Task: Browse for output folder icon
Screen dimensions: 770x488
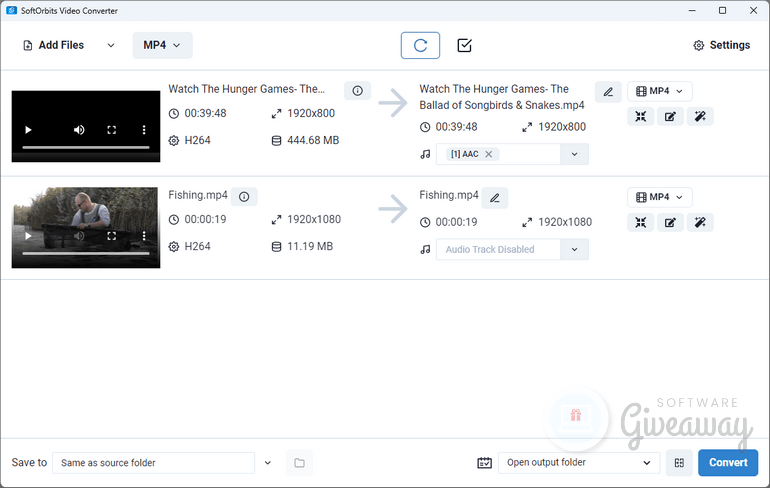Action: pos(300,463)
